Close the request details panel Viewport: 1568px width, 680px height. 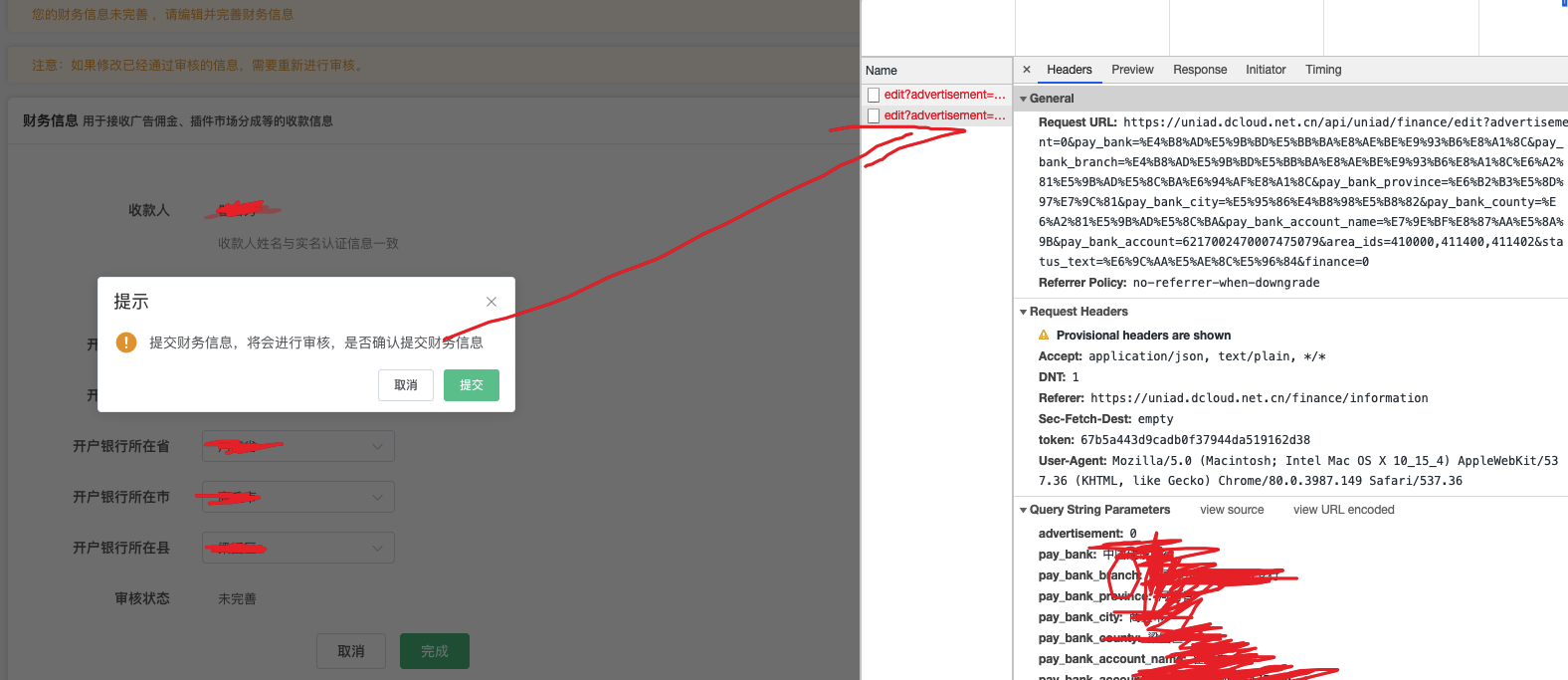[x=1027, y=70]
